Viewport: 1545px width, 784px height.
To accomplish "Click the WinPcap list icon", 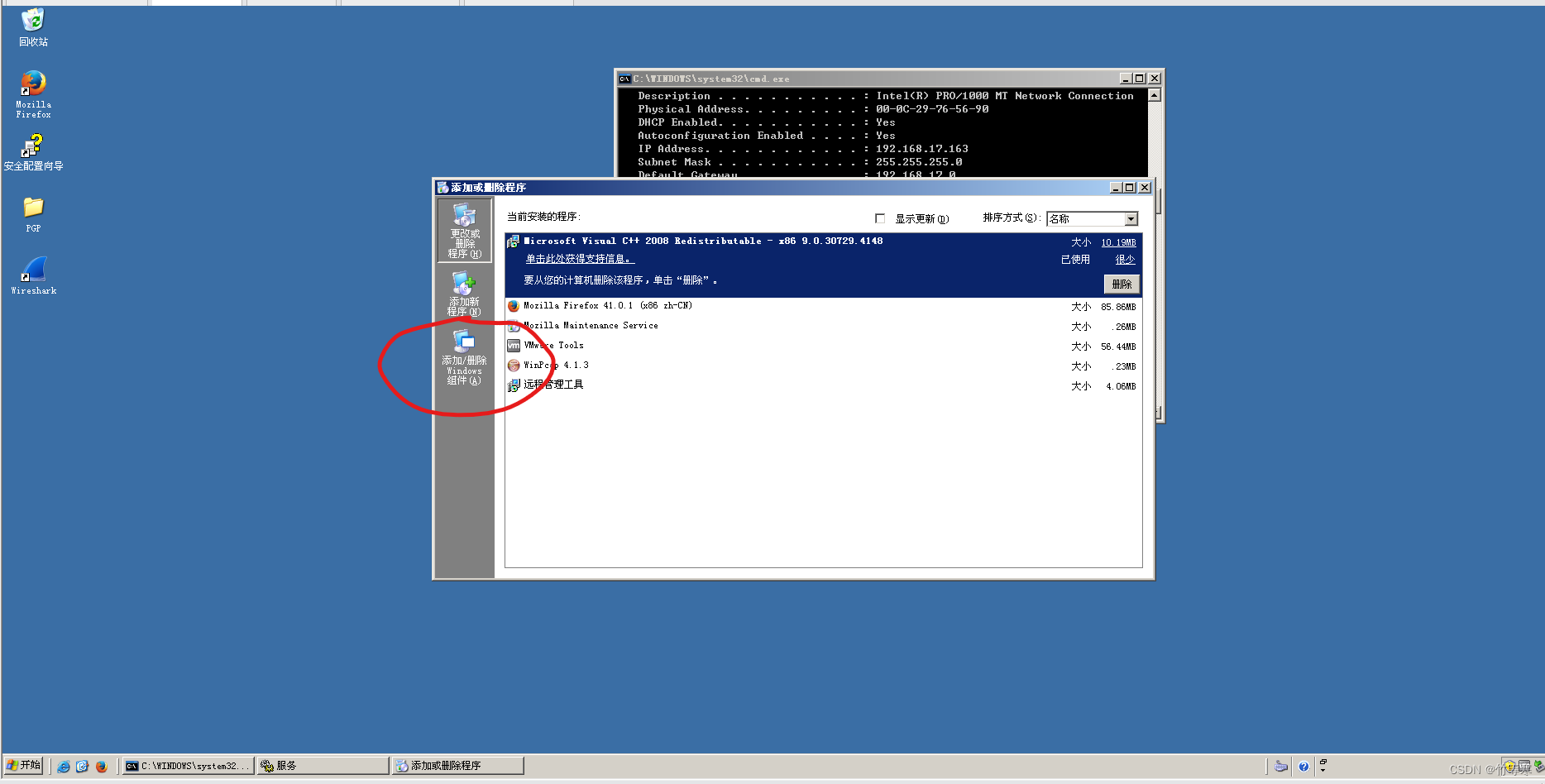I will 514,366.
